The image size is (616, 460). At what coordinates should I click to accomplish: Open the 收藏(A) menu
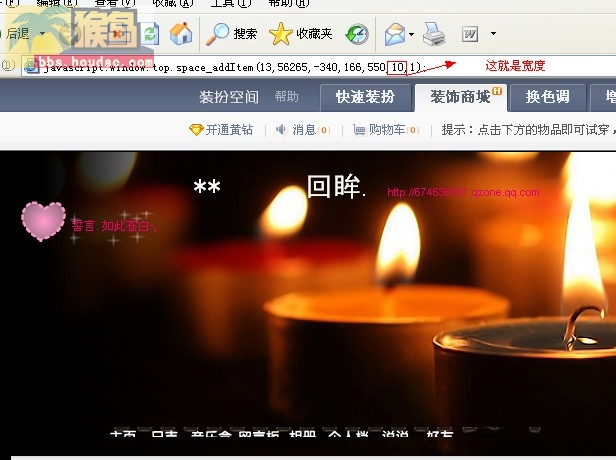pos(173,3)
